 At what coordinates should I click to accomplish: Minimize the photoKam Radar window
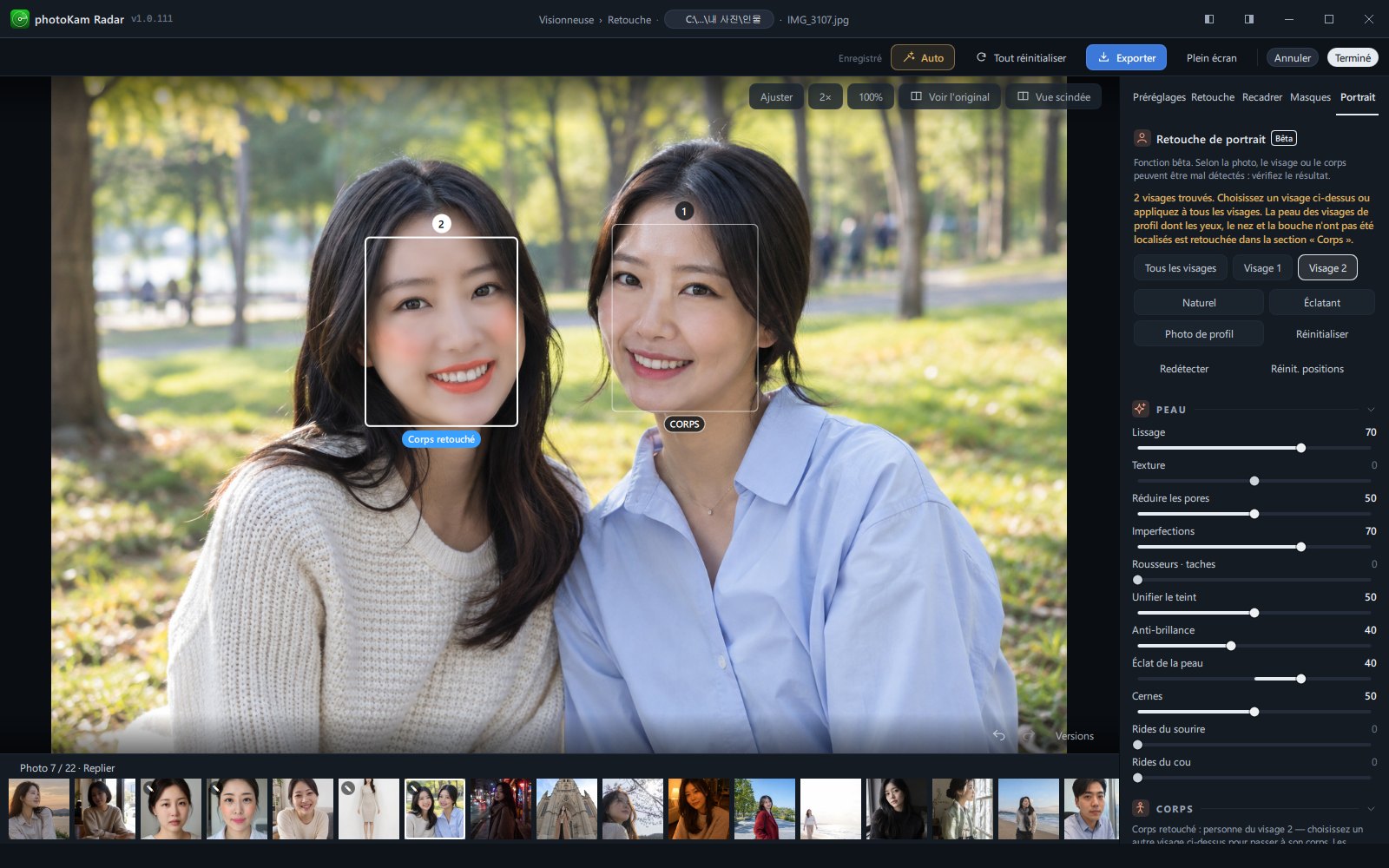[1289, 19]
